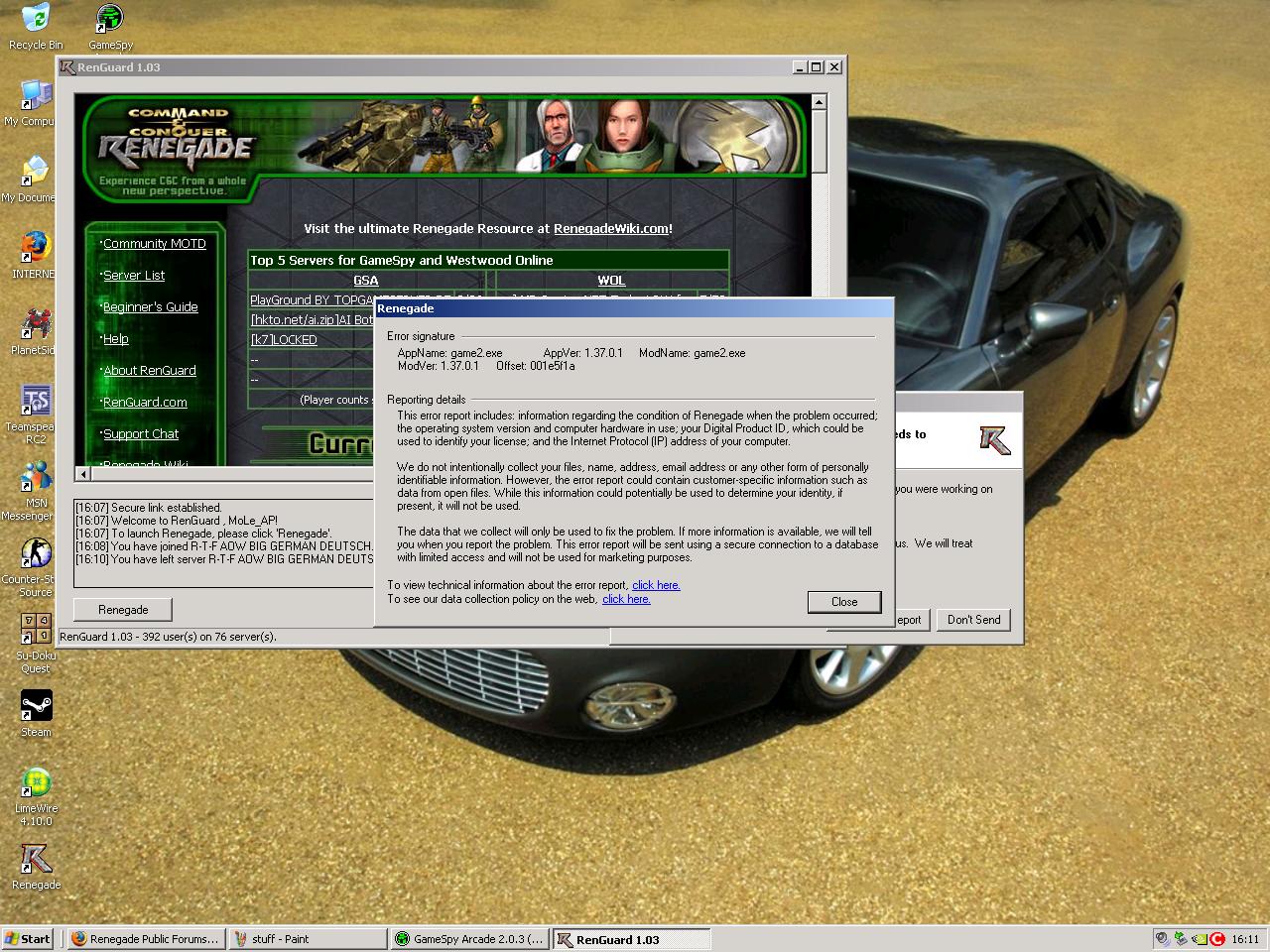1270x952 pixels.
Task: Open the PlanetSide desktop shortcut
Action: click(36, 323)
